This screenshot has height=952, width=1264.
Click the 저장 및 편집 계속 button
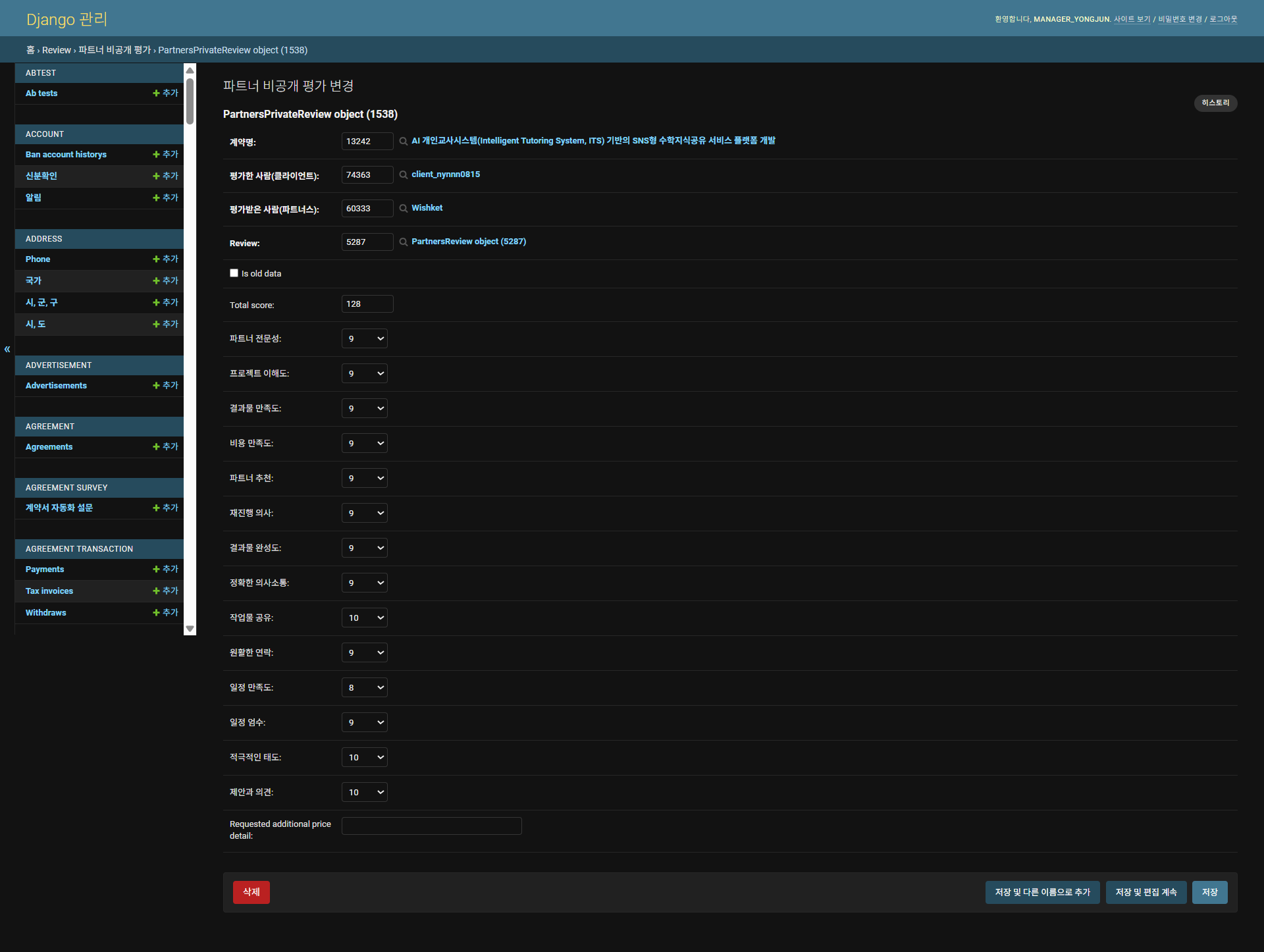click(1145, 893)
